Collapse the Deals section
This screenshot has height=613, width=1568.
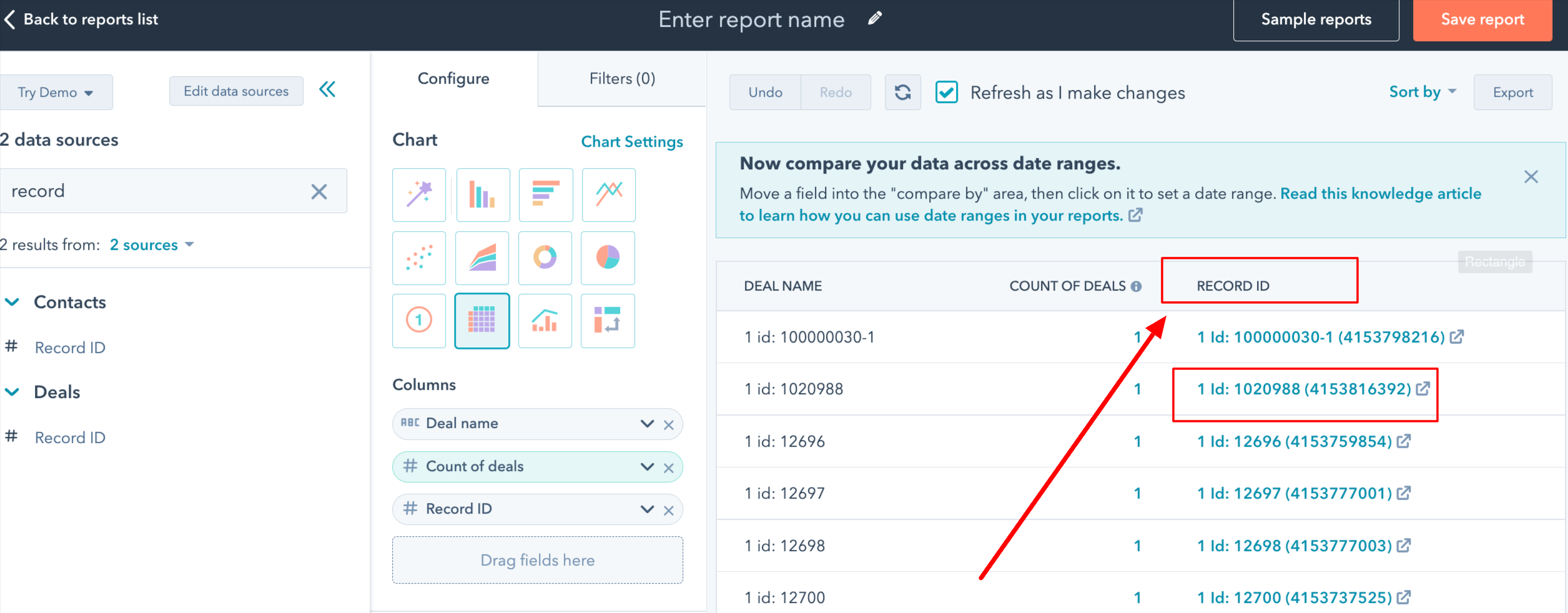[12, 392]
